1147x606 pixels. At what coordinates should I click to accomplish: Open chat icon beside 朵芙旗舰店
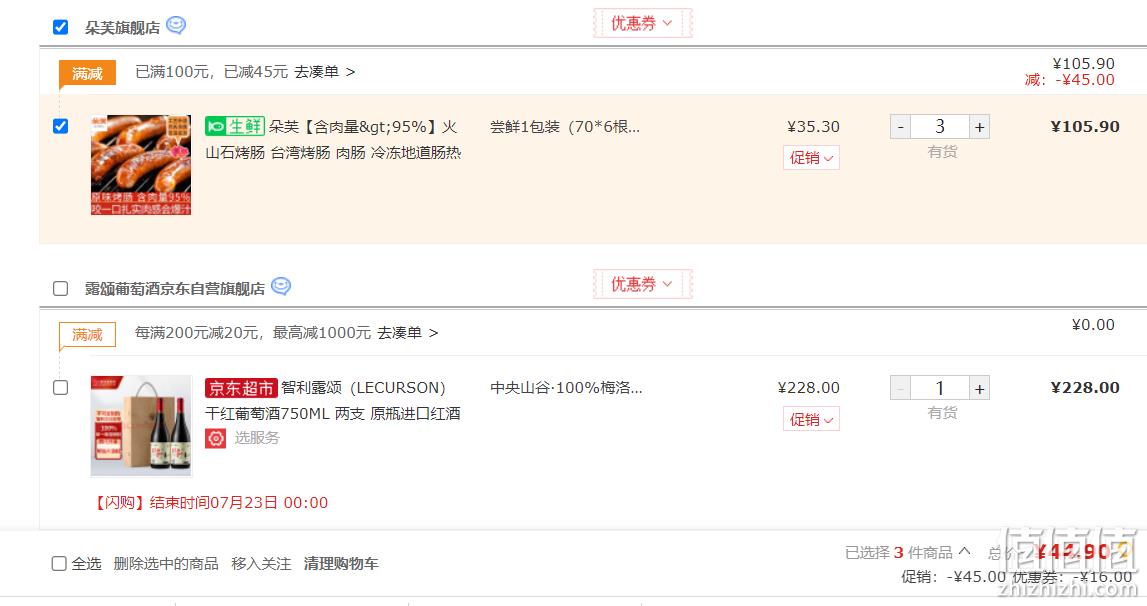[x=176, y=26]
